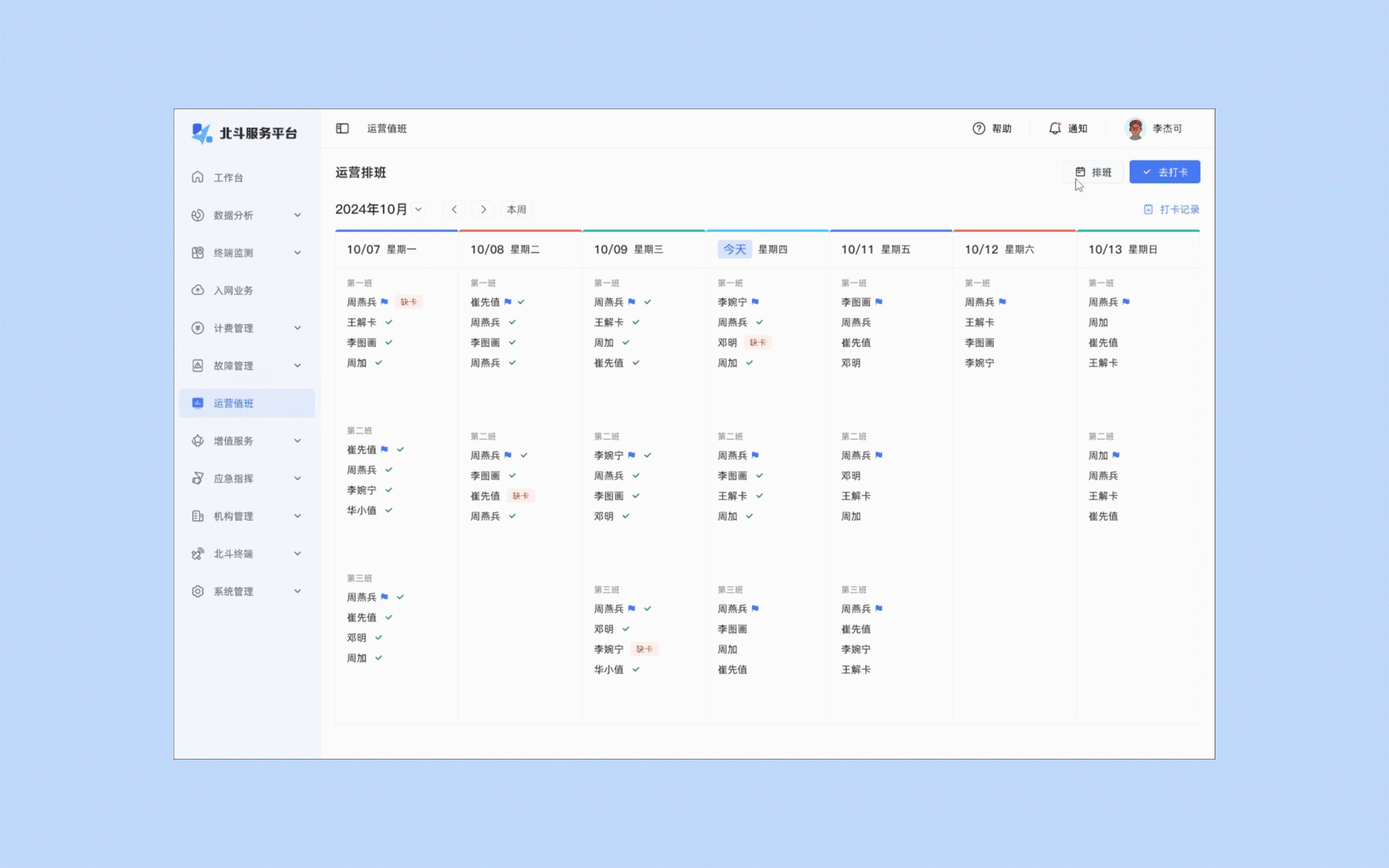The image size is (1389, 868).
Task: Select 运营值班 menu item
Action: 247,403
